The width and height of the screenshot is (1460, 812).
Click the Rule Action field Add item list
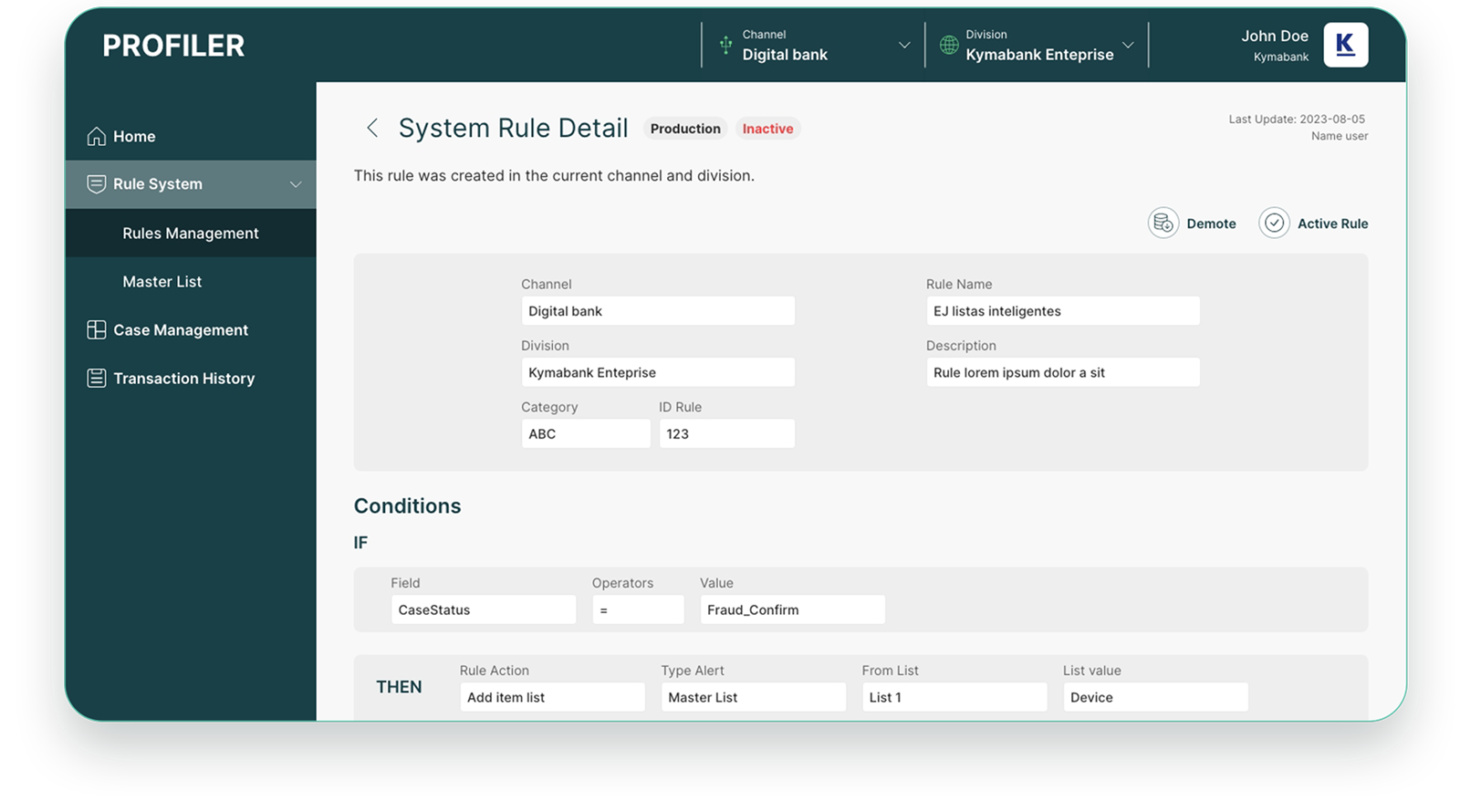552,697
